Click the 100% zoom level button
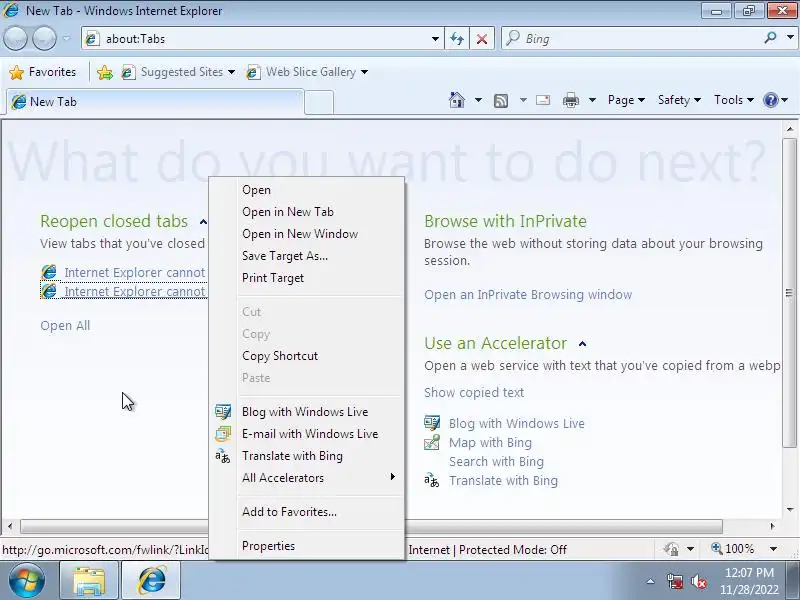This screenshot has height=600, width=800. (x=733, y=549)
